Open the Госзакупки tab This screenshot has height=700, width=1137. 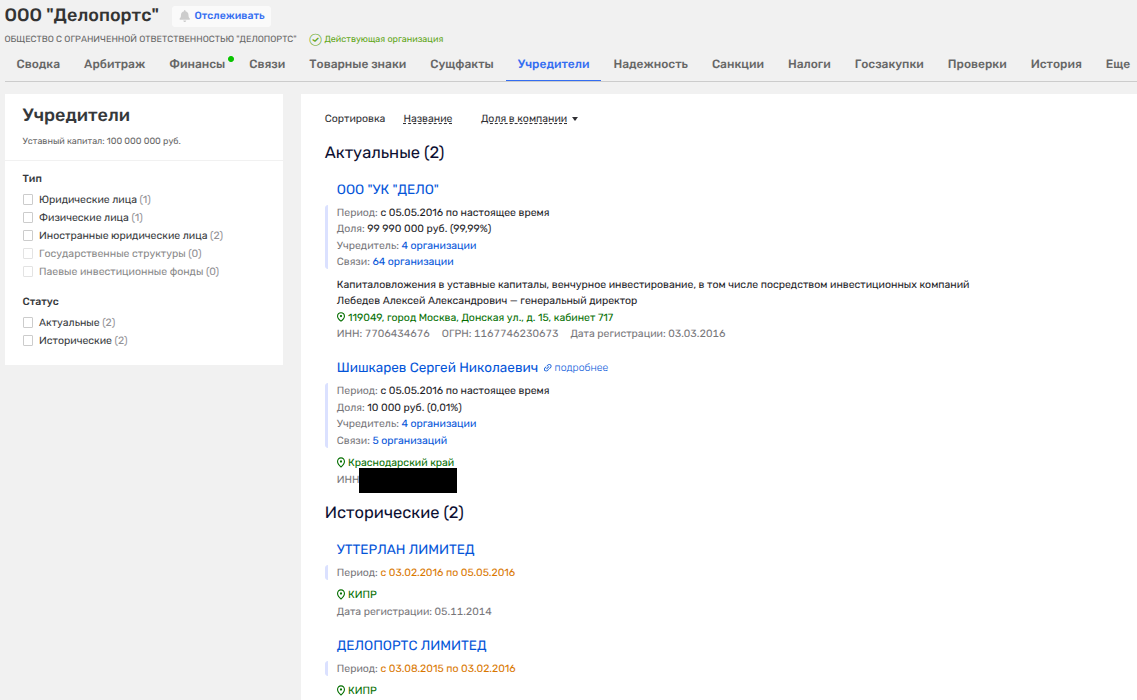point(889,64)
